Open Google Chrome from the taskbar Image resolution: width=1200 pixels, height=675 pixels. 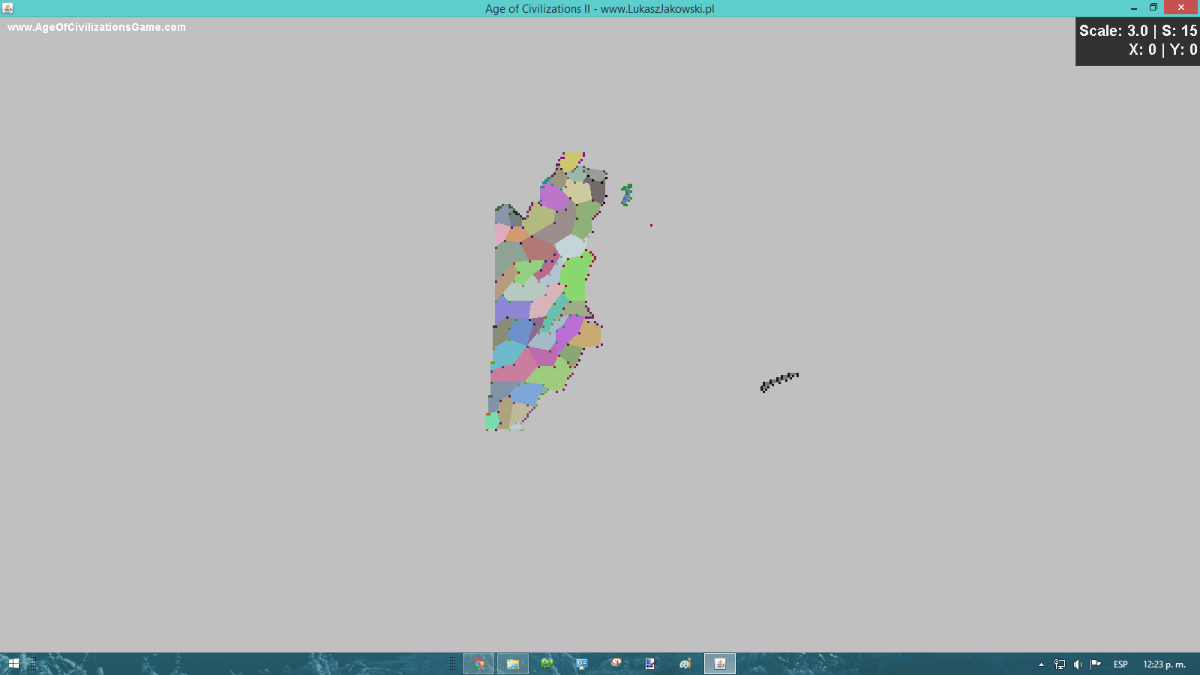coord(480,664)
